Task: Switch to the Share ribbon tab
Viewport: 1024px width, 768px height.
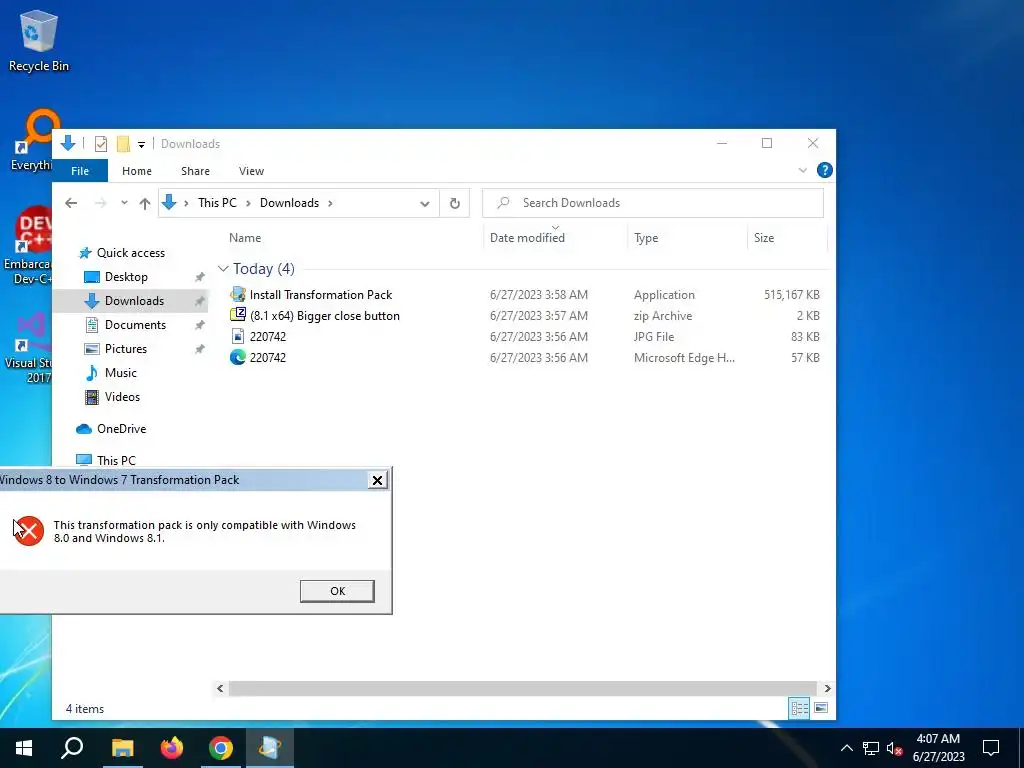Action: click(195, 171)
